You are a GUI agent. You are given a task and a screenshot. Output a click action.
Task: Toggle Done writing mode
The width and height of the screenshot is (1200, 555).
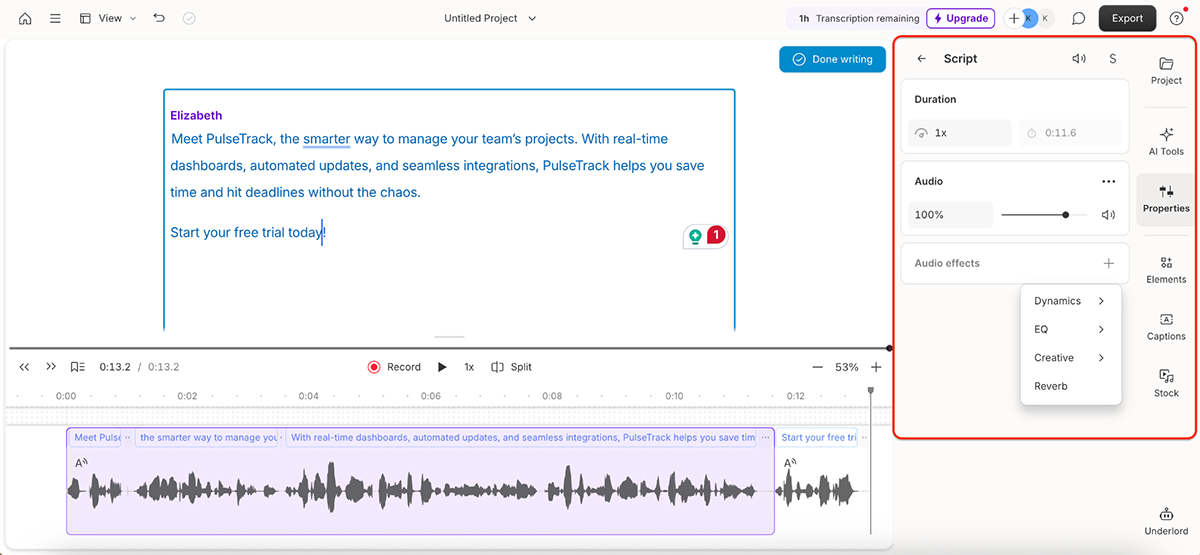[x=832, y=59]
